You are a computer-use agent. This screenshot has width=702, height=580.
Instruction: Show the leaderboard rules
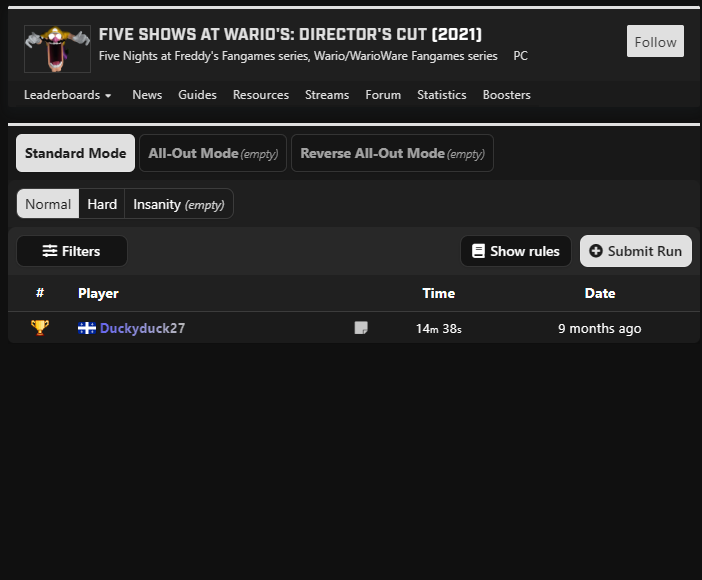coord(516,251)
